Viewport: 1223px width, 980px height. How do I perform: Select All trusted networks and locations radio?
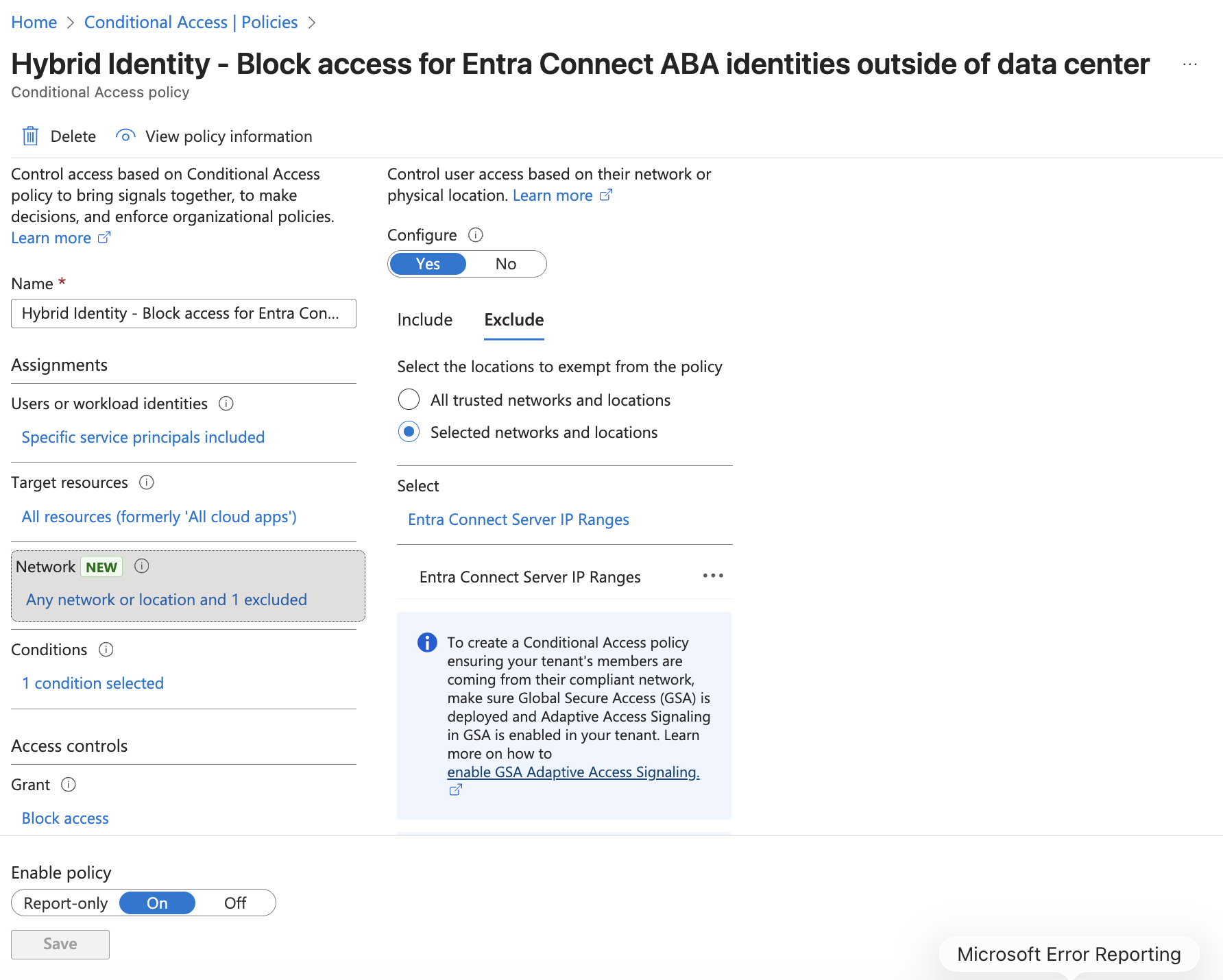(409, 400)
